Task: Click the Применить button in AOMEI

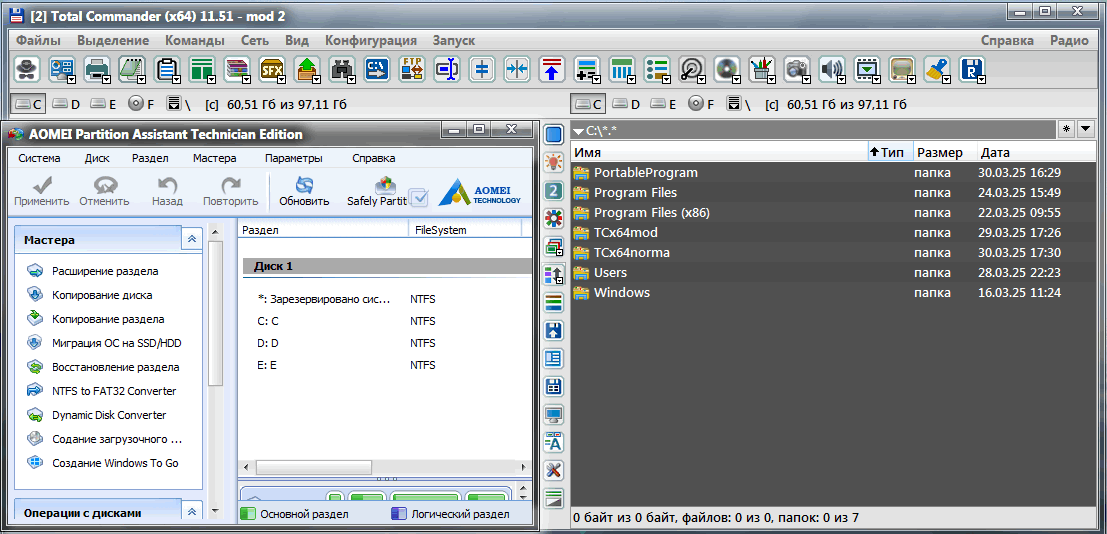Action: 42,191
